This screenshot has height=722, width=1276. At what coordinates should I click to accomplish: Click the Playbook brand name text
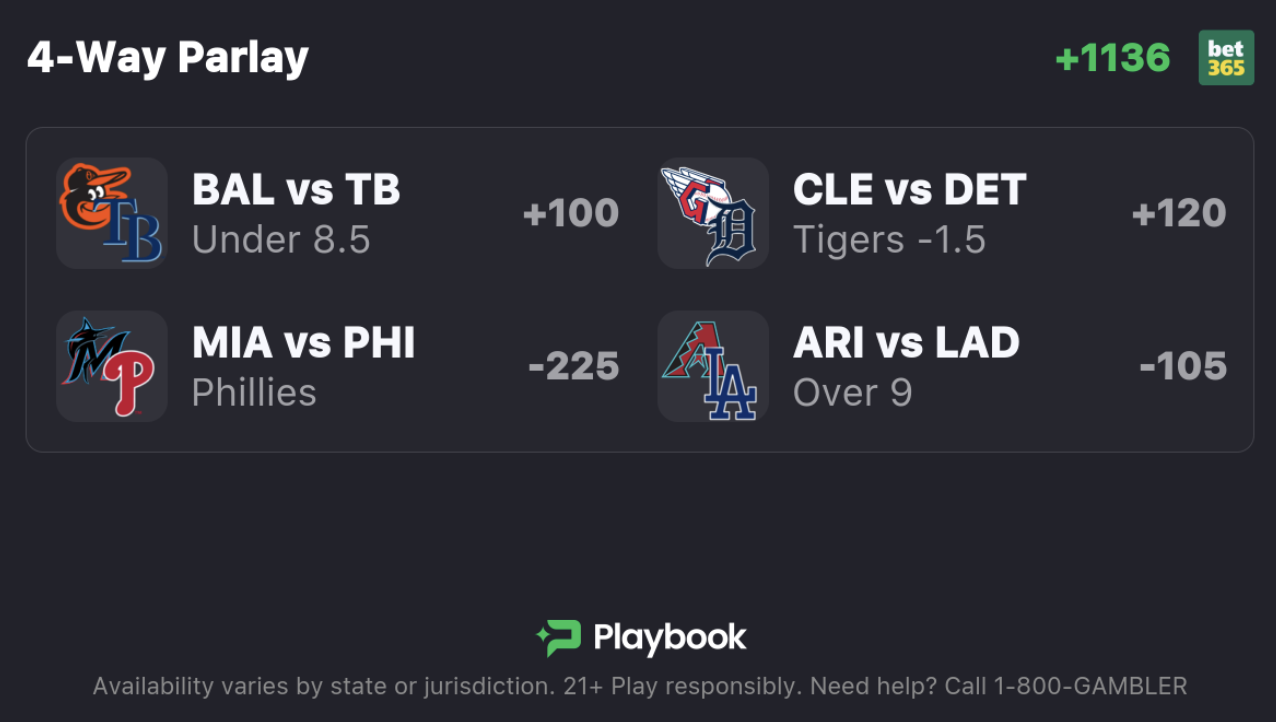coord(670,638)
